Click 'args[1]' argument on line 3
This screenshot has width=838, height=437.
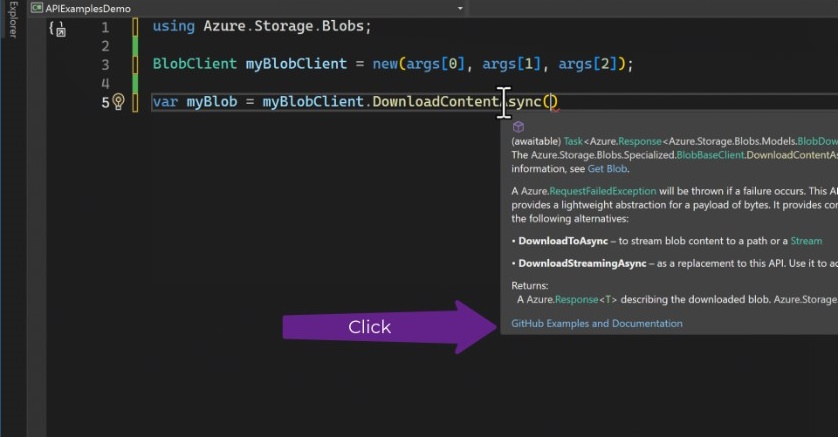tap(511, 64)
